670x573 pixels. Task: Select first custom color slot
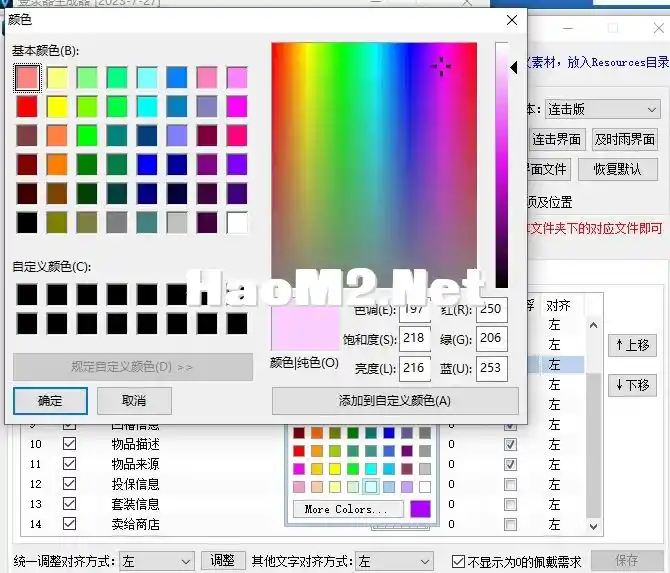27,294
